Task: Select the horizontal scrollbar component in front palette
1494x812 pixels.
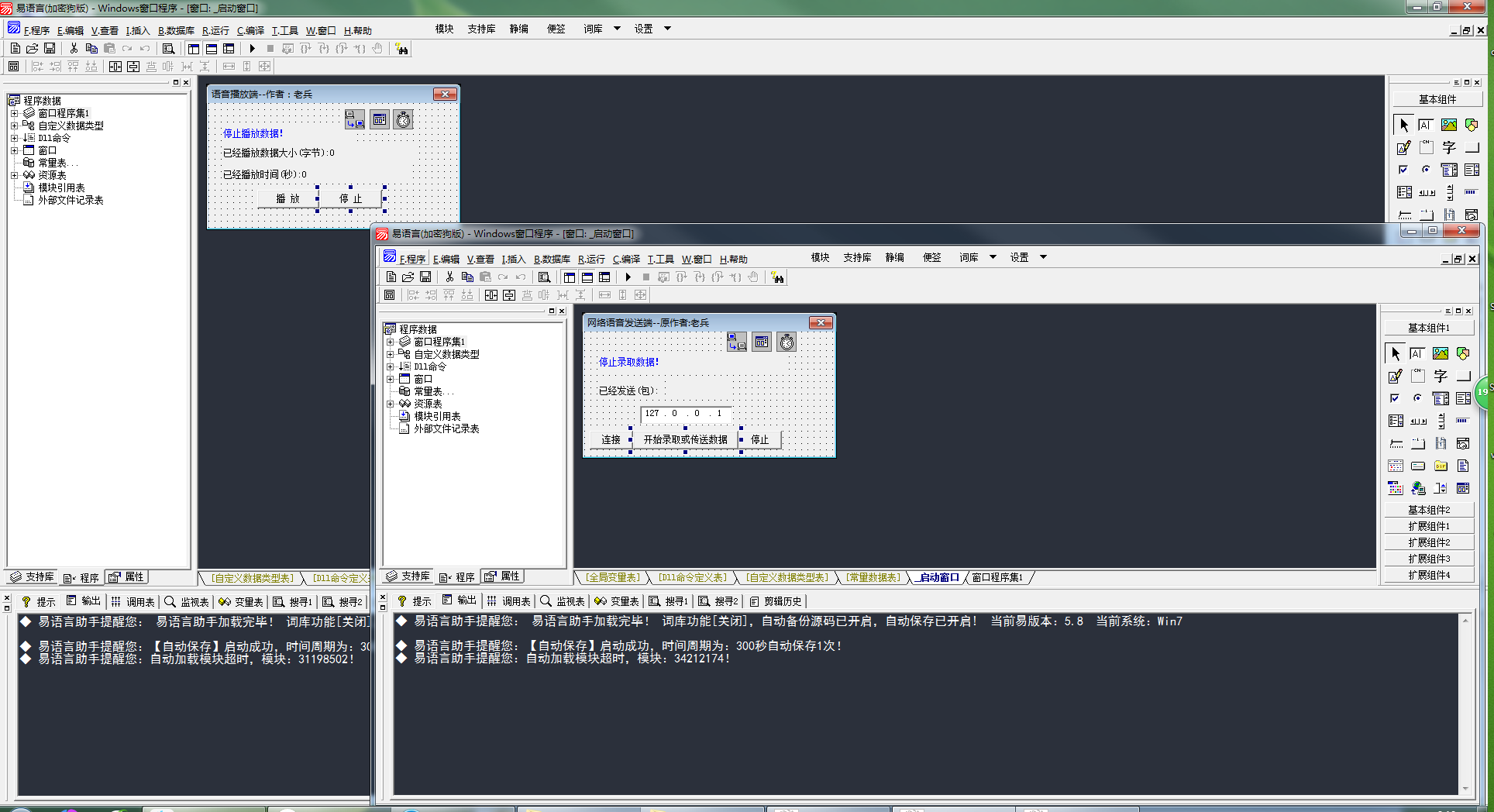Action: tap(1418, 421)
